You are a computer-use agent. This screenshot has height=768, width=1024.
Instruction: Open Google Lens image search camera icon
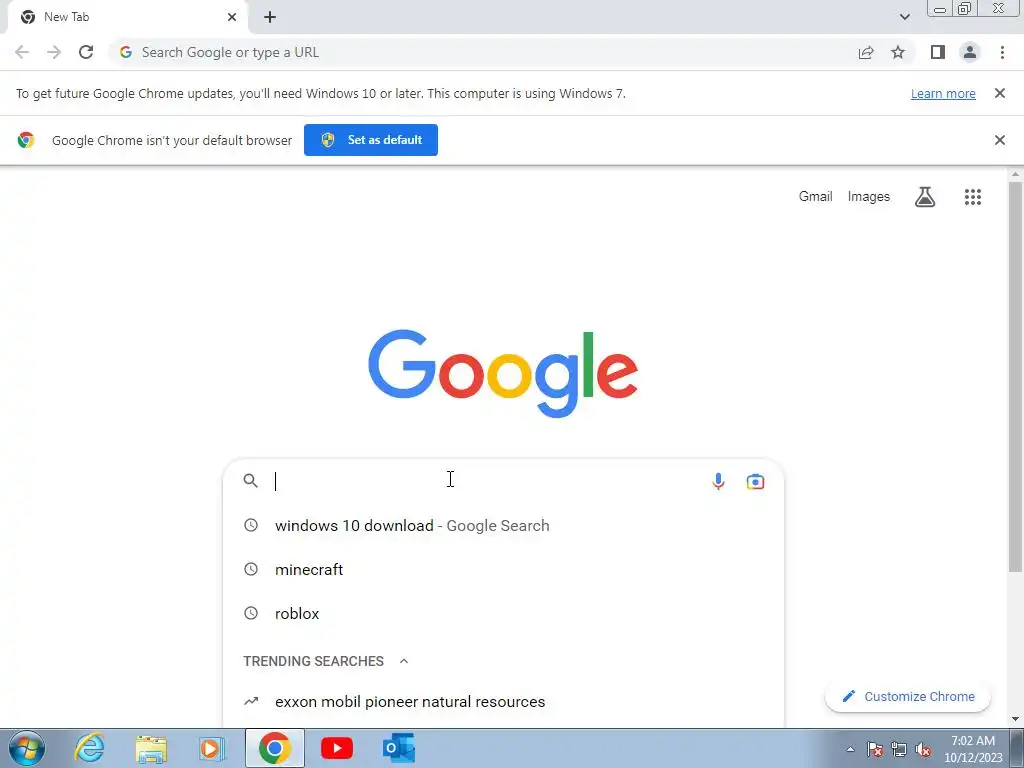tap(756, 481)
